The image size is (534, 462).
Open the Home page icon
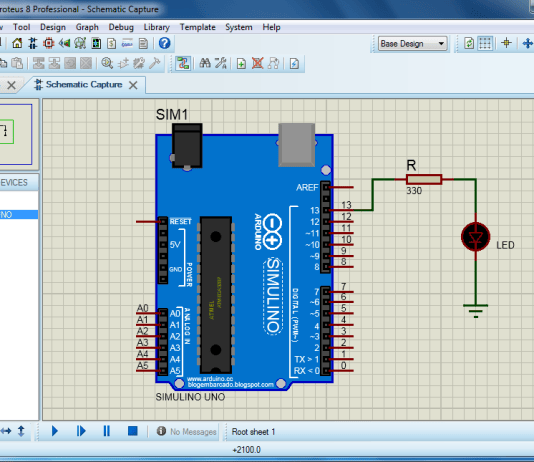tap(17, 43)
